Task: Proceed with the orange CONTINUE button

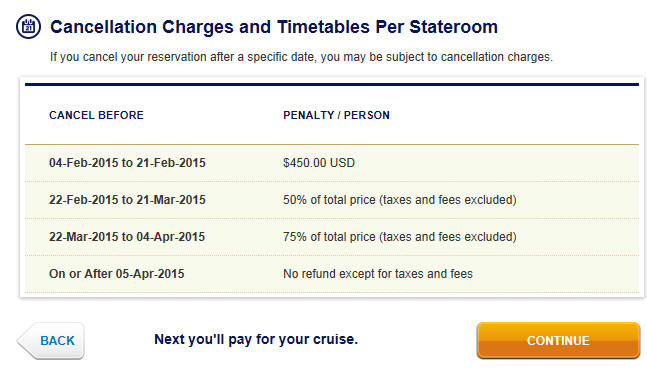Action: (558, 341)
